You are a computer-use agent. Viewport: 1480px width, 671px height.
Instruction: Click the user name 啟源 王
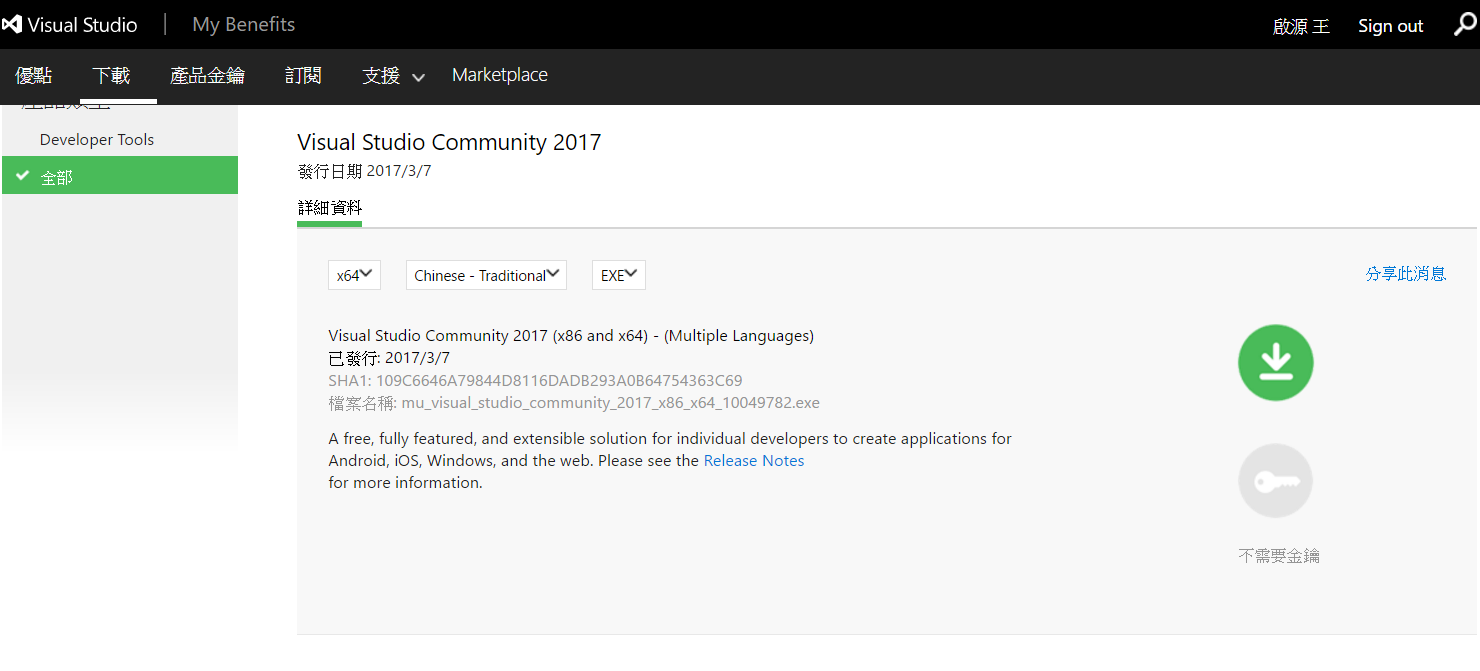1301,26
